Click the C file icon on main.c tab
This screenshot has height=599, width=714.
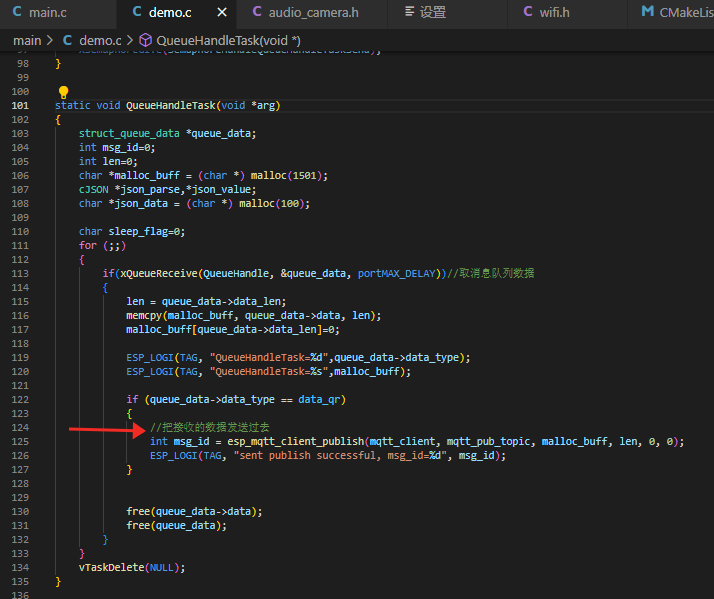click(x=15, y=12)
